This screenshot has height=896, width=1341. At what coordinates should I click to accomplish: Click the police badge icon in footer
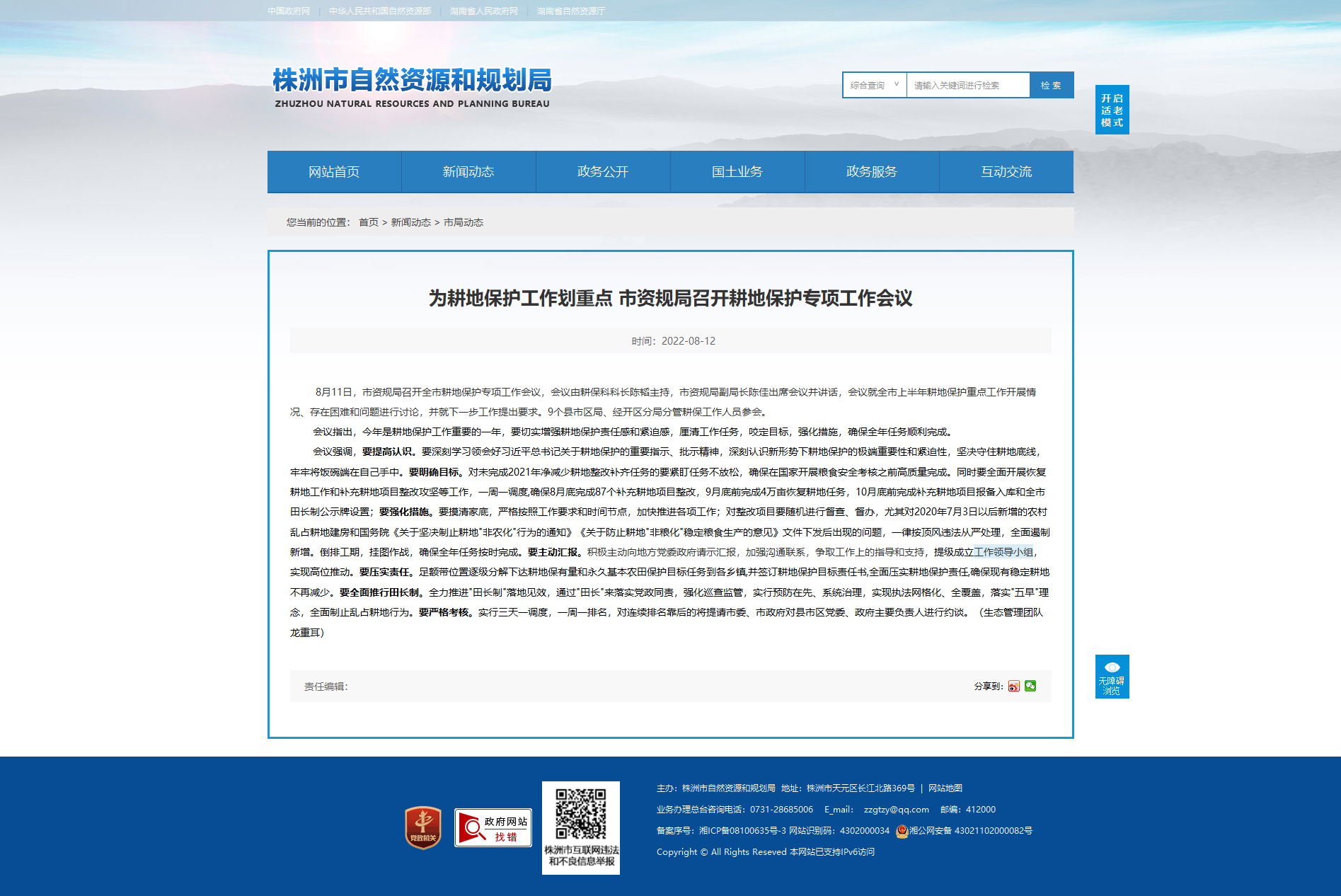click(902, 831)
